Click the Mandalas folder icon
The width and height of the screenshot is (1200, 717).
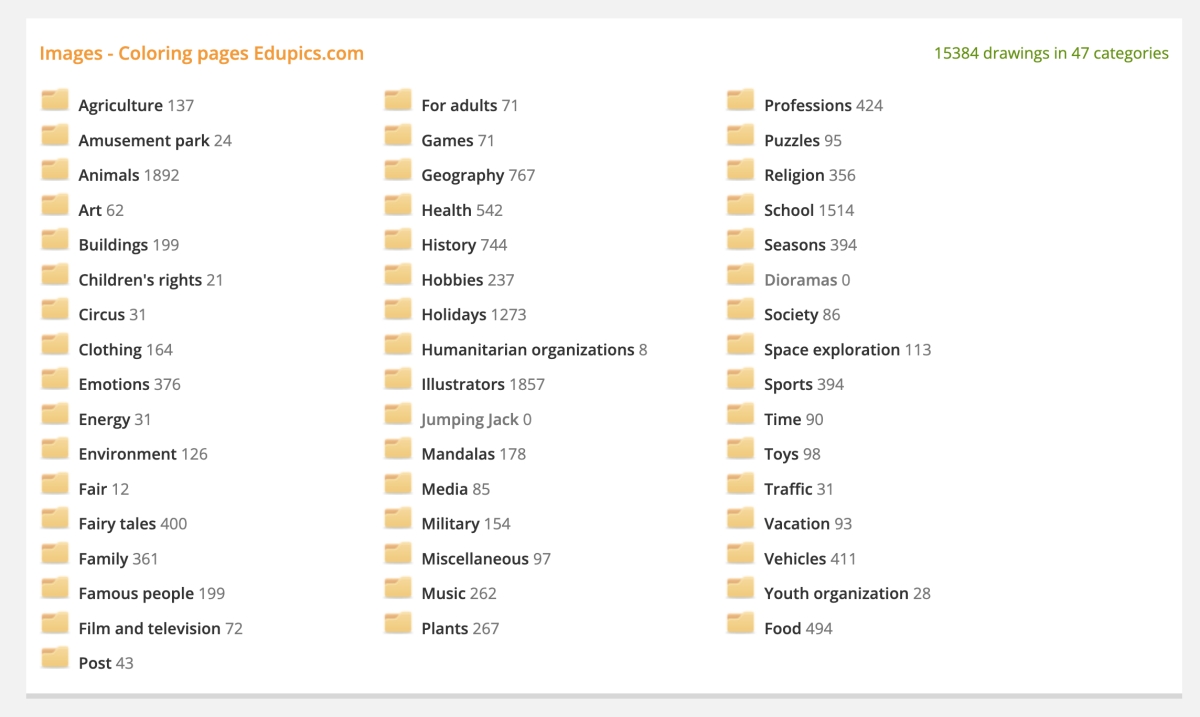click(398, 450)
